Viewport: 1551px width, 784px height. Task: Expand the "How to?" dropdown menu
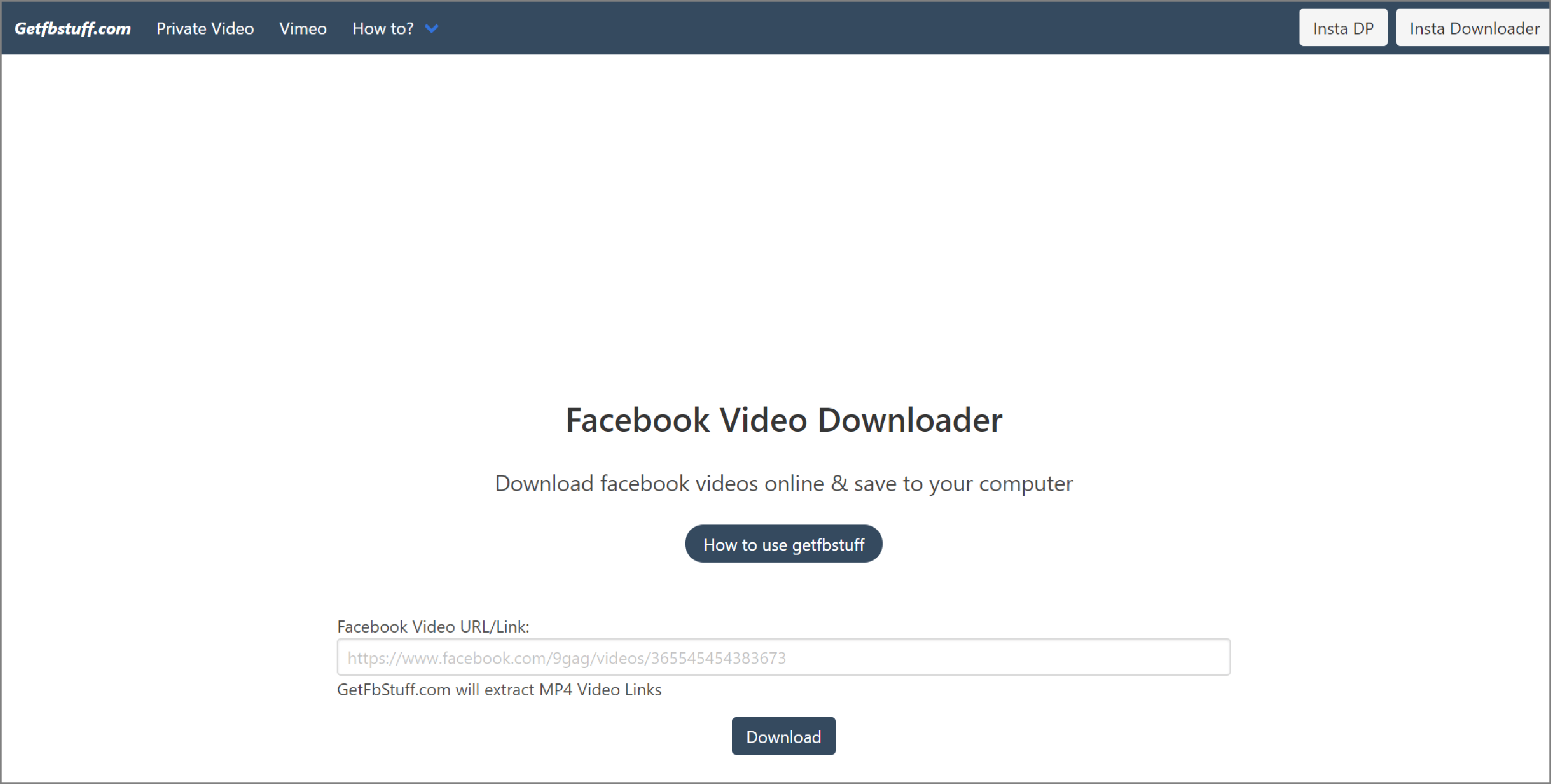tap(383, 27)
